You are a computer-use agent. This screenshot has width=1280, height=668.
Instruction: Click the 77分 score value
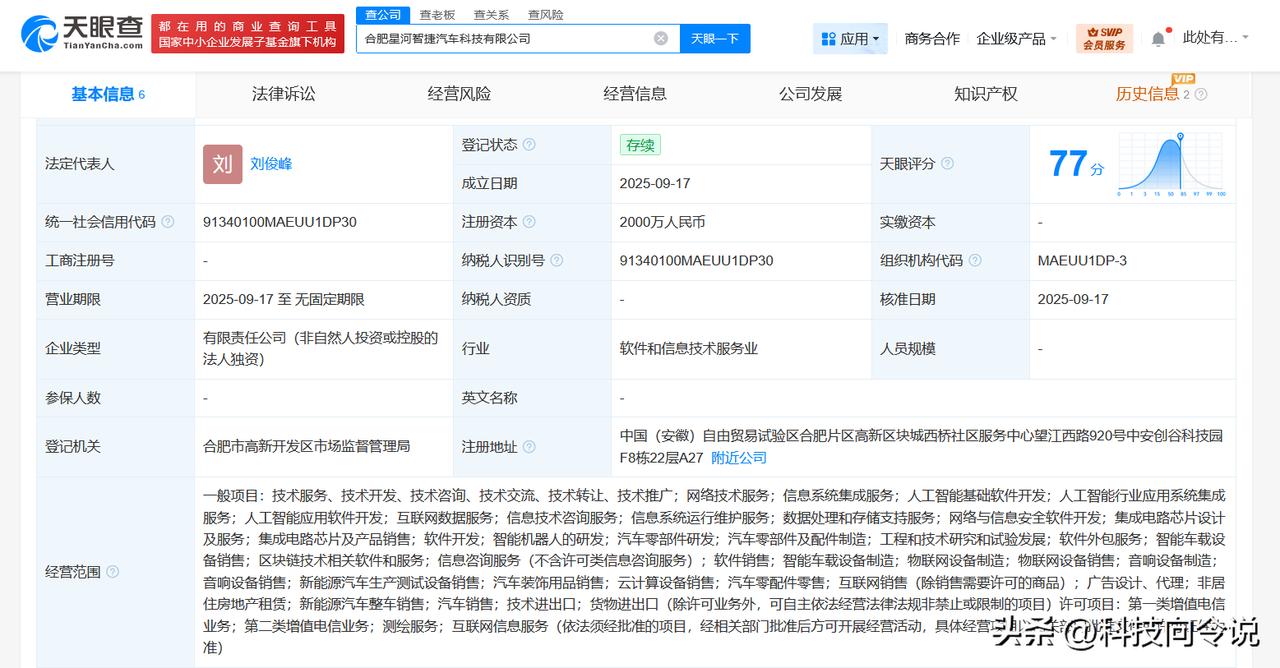tap(1076, 164)
